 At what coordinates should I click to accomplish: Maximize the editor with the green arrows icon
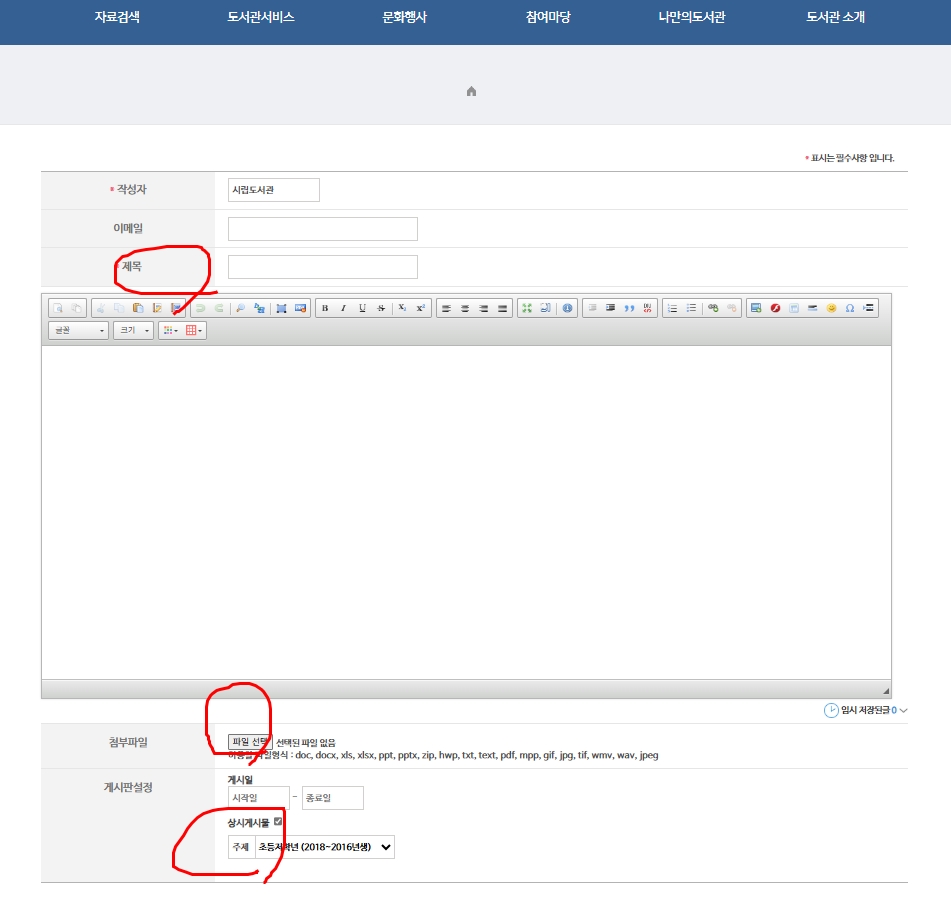coord(526,308)
